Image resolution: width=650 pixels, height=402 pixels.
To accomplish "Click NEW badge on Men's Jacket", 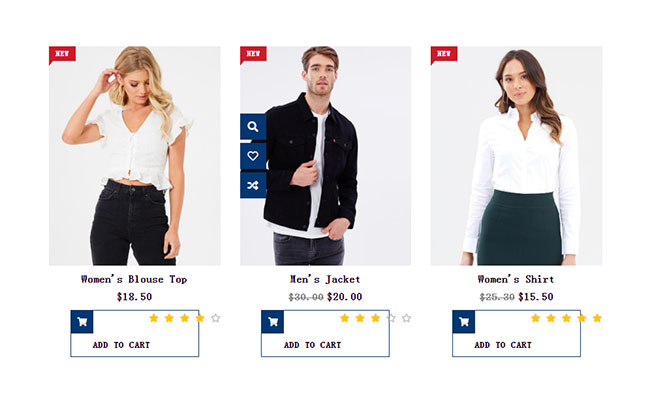I will click(x=252, y=53).
